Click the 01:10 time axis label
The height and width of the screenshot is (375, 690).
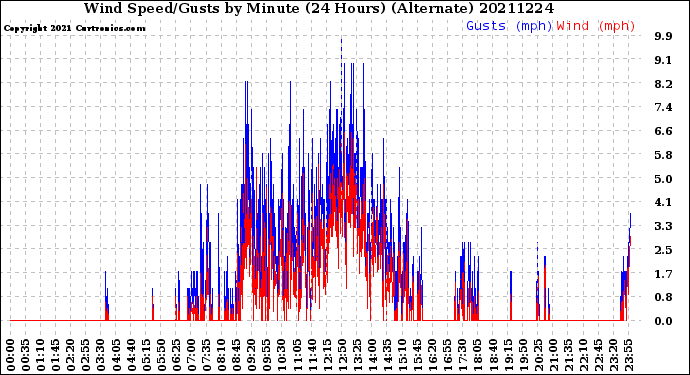[x=41, y=355]
